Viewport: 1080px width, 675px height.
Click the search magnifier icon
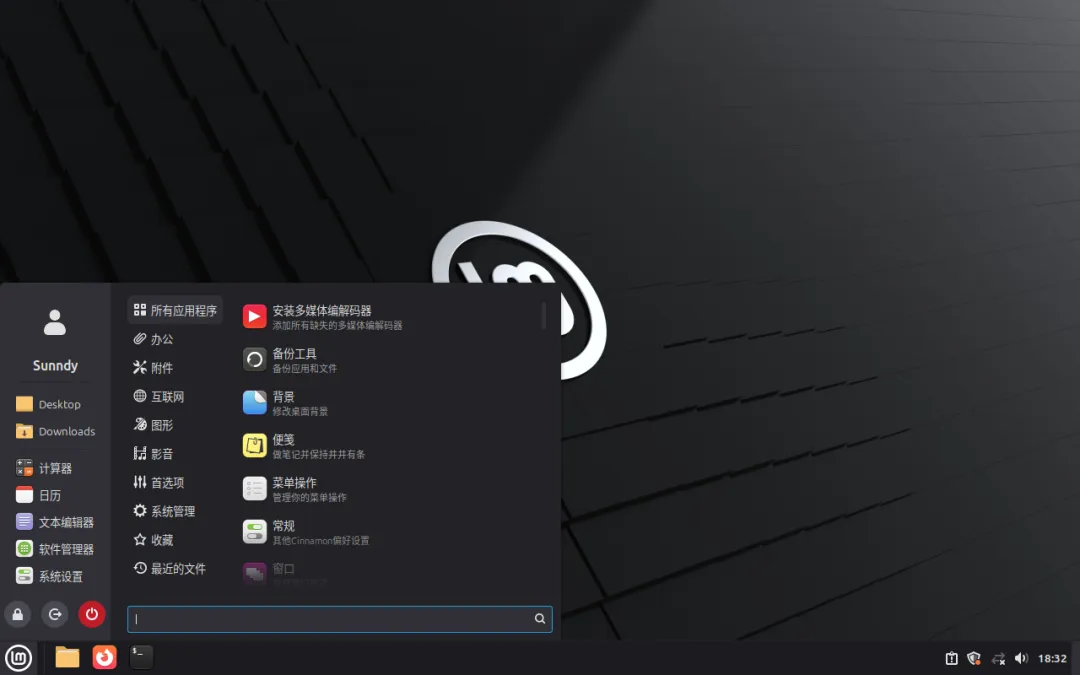[540, 619]
